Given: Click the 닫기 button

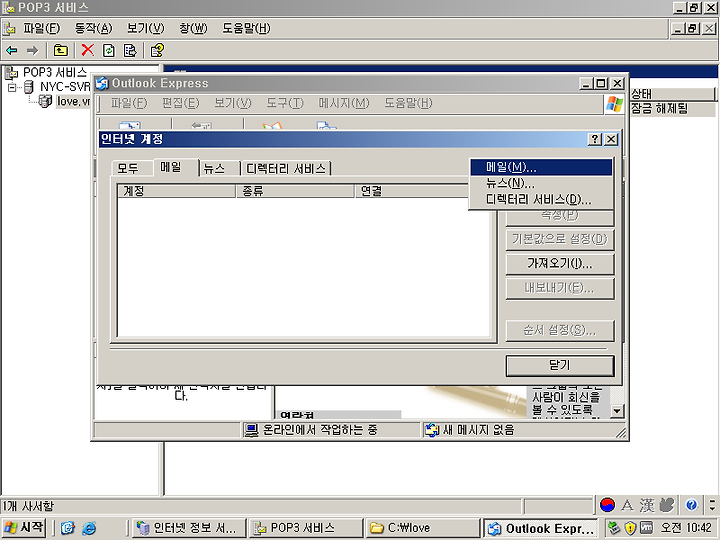Looking at the screenshot, I should coord(560,366).
